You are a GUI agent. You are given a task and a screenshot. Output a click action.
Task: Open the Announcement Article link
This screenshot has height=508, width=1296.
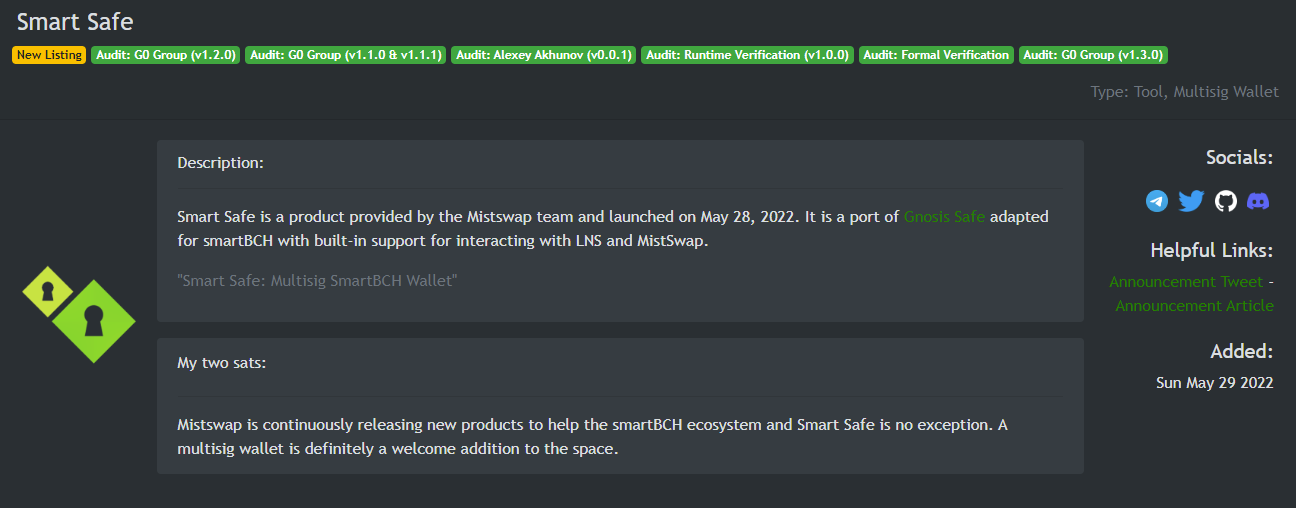click(x=1194, y=306)
